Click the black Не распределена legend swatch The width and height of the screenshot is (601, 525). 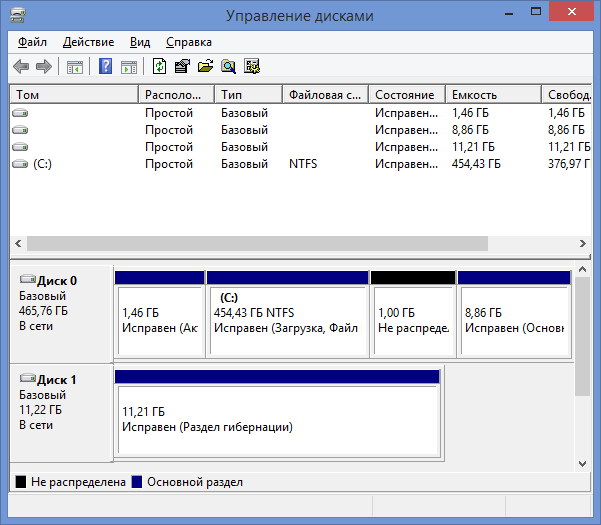pyautogui.click(x=21, y=482)
